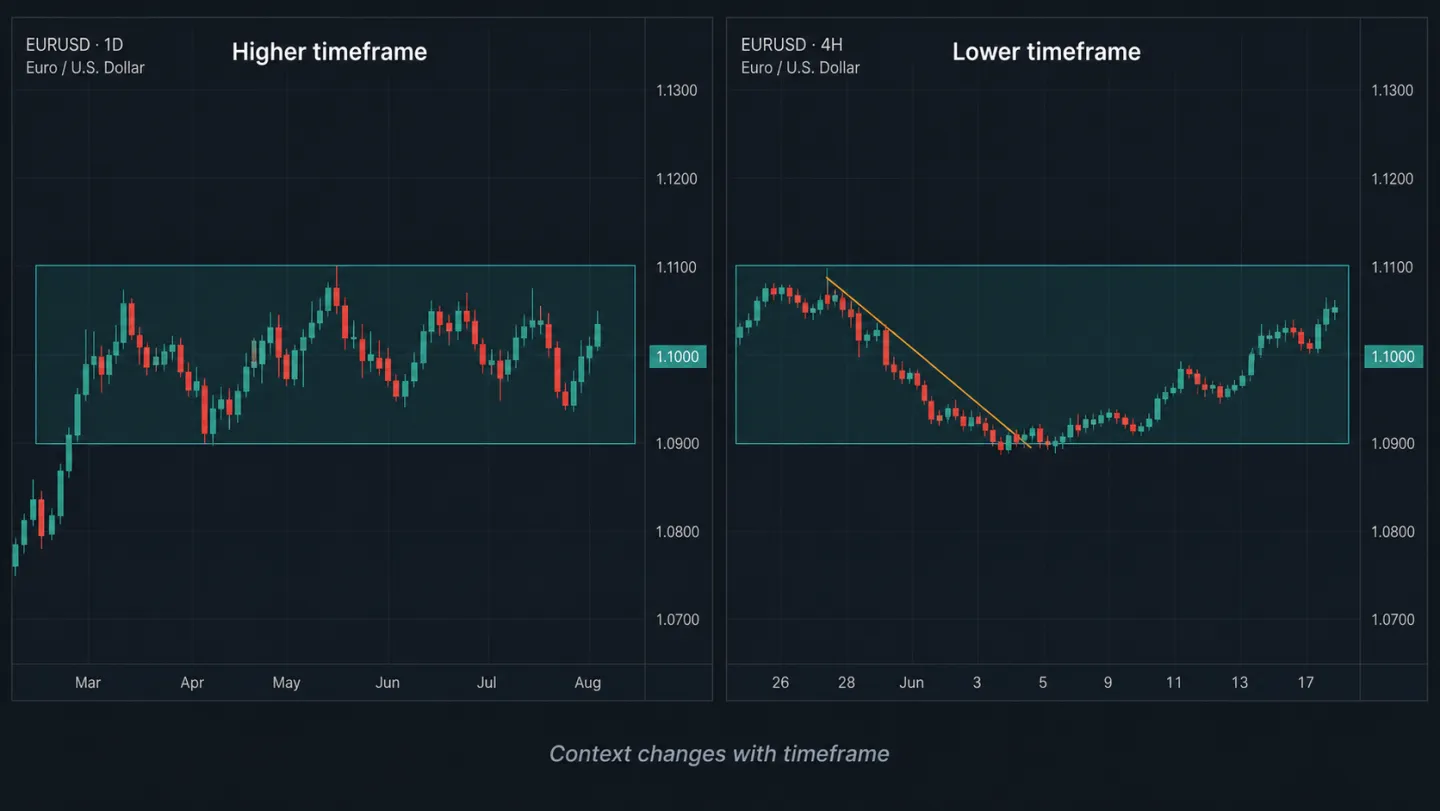Screen dimensions: 1440x811
Task: Select Euro / U.S. Dollar description in 4H chart
Action: click(800, 68)
